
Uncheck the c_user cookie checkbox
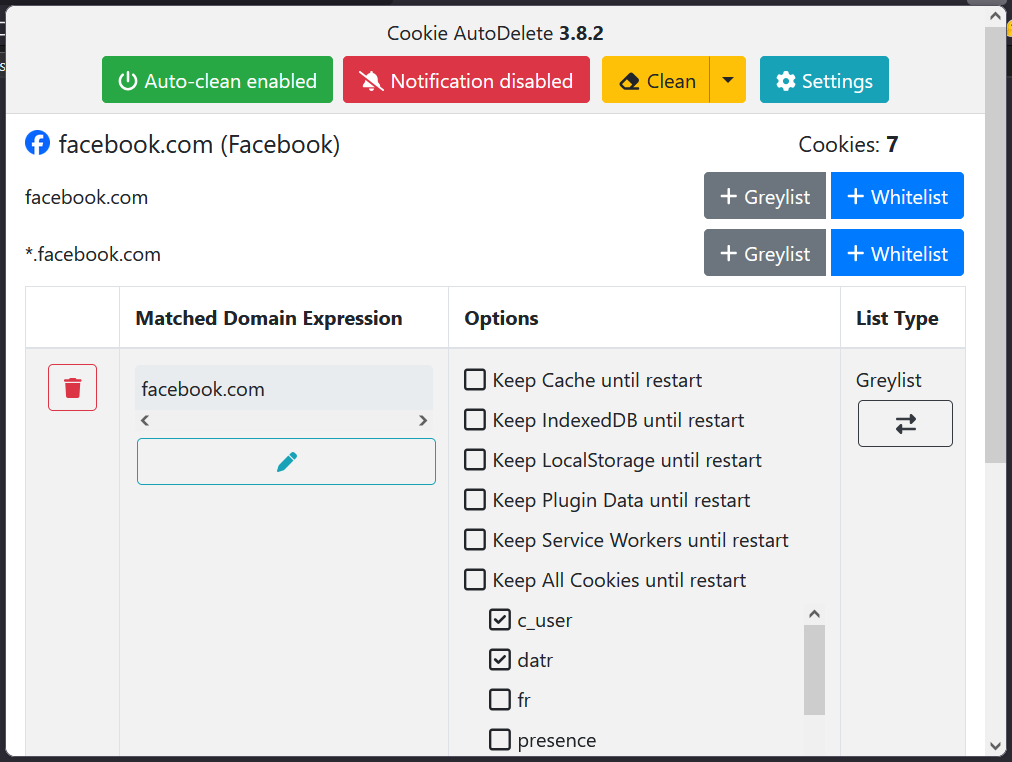click(x=500, y=620)
